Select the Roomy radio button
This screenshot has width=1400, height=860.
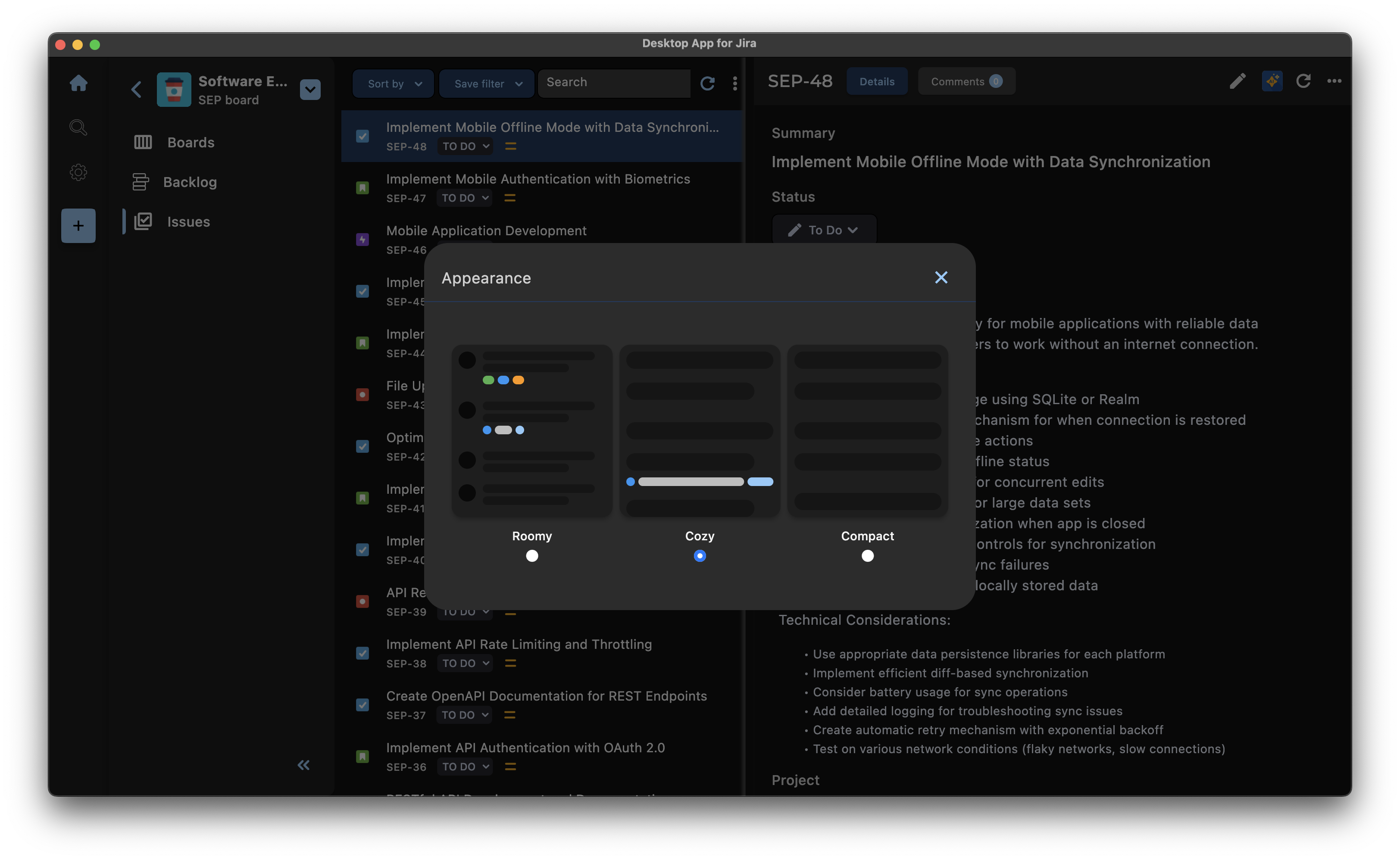[x=532, y=556]
